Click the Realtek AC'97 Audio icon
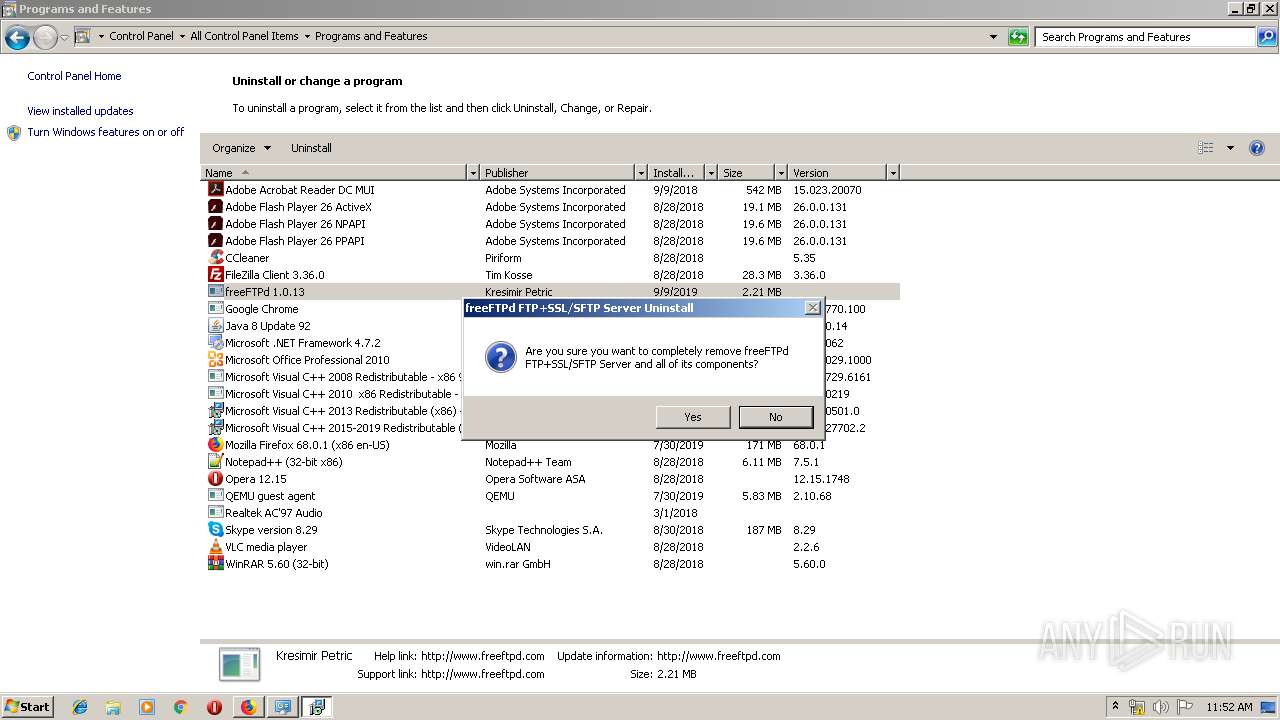Screen dimensions: 1280x720 point(215,512)
